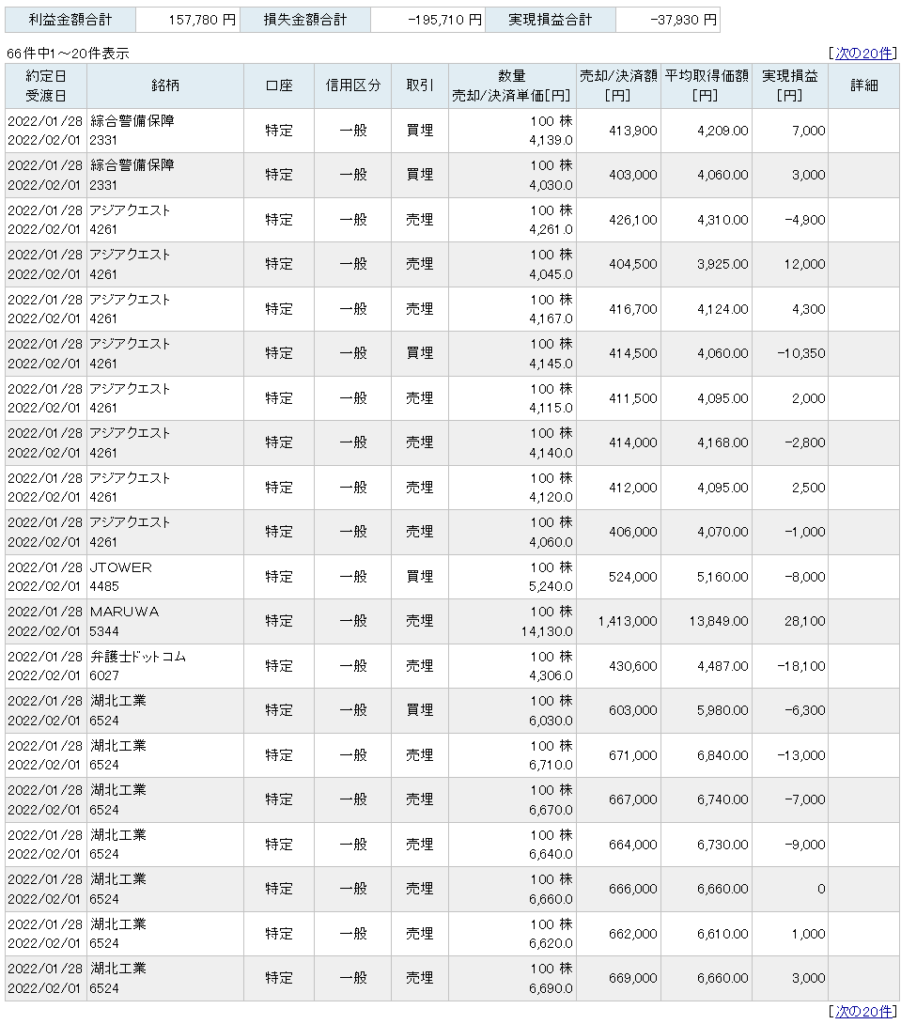Viewport: 901px width, 1024px height.
Task: Click the 430,600 settlement amount cell
Action: click(618, 666)
